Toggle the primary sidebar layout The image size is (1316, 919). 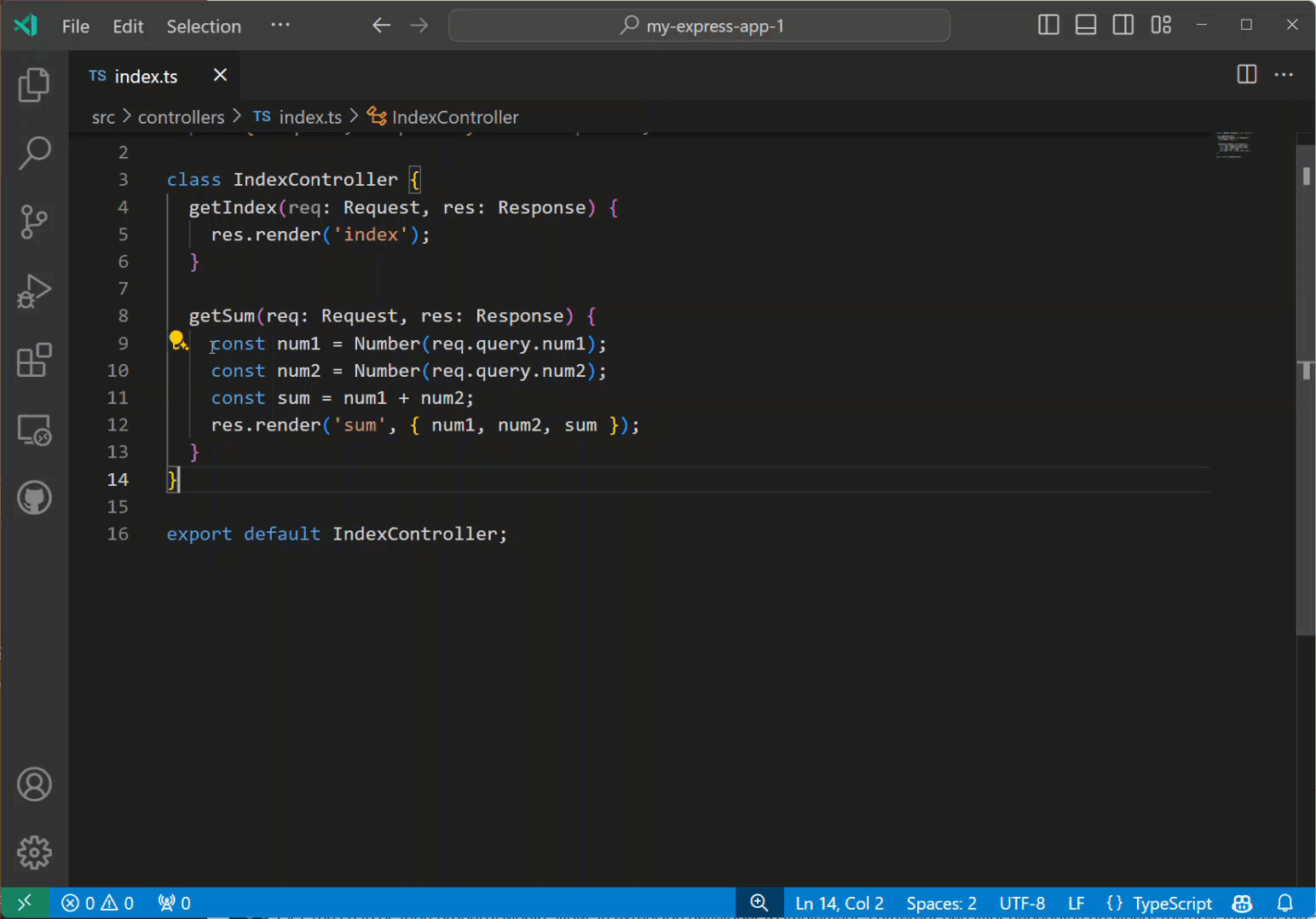click(x=1048, y=25)
